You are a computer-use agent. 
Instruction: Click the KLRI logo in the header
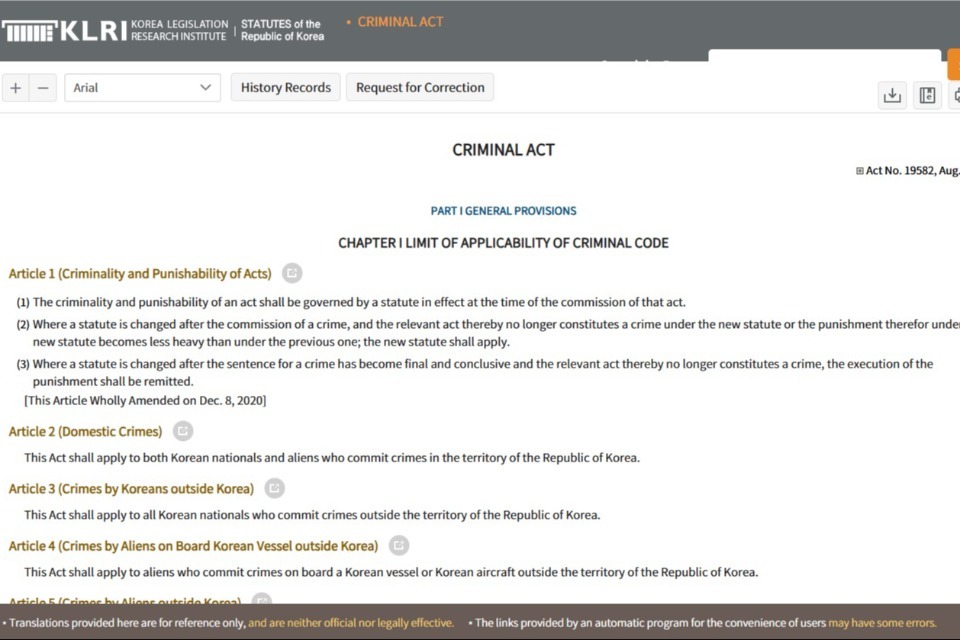(64, 30)
